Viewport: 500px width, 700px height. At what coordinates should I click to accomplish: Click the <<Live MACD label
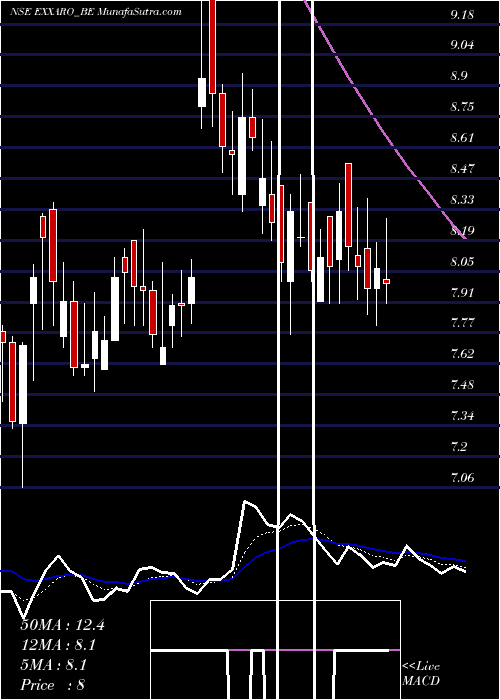click(421, 673)
